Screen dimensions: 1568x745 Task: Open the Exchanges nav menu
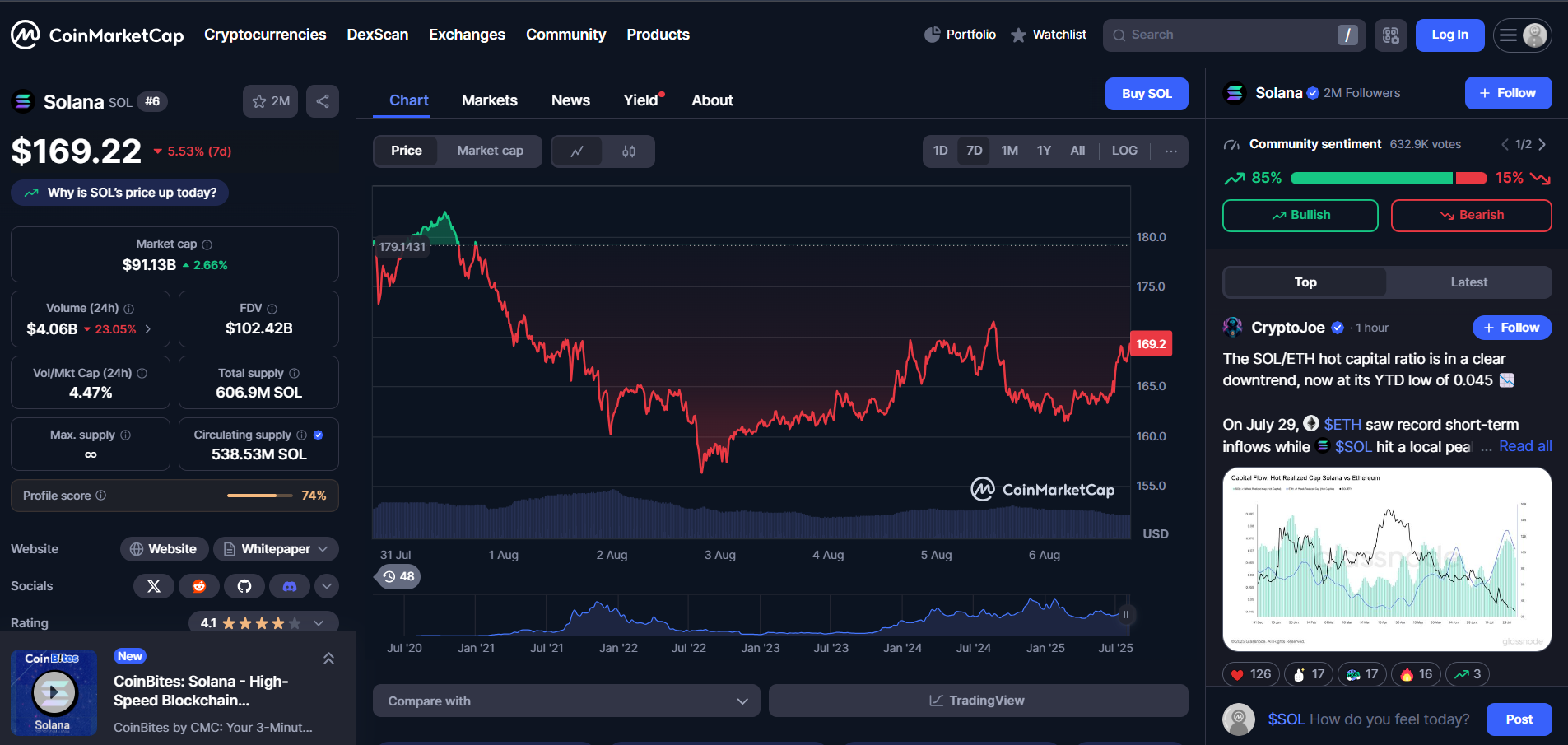[x=467, y=35]
